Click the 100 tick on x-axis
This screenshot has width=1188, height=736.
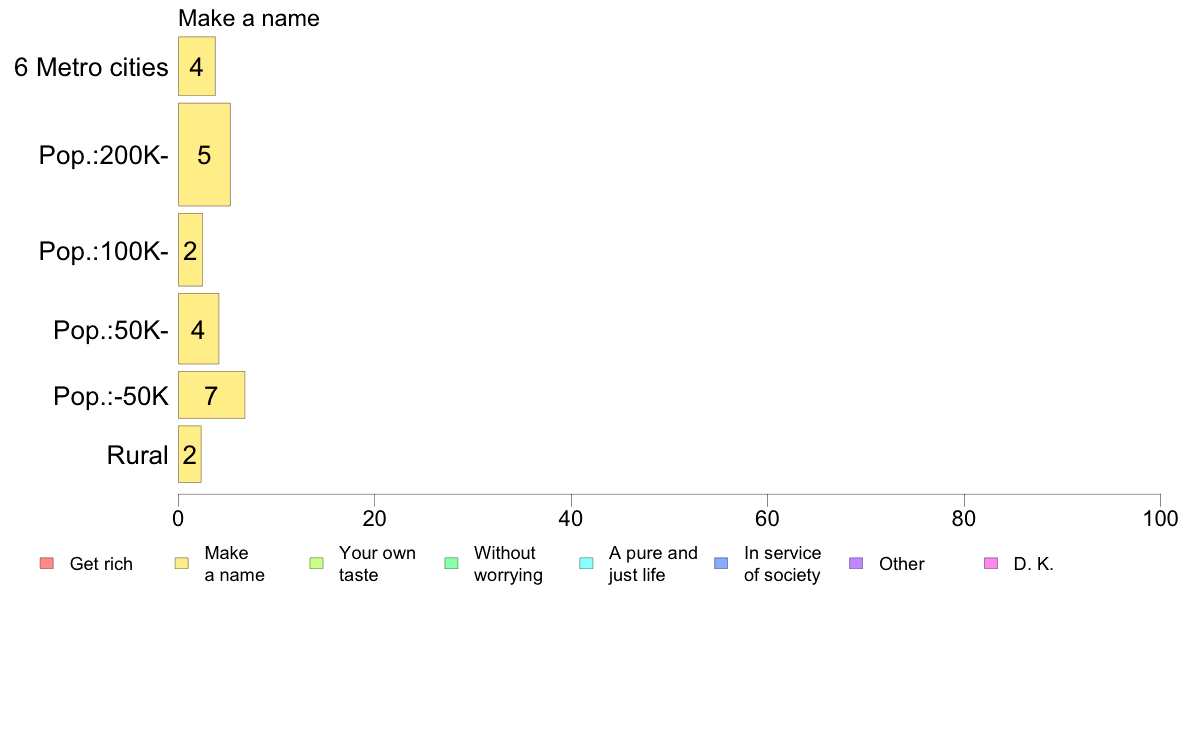1160,518
